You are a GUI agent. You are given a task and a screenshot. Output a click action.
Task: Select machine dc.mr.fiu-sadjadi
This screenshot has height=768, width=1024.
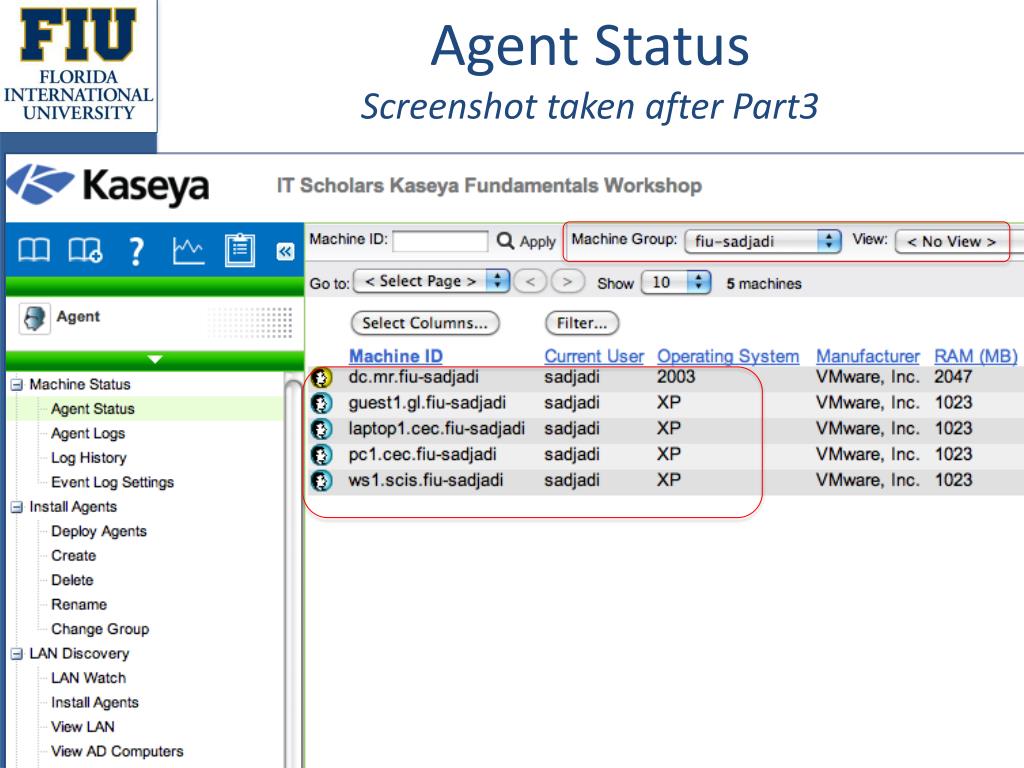(413, 377)
